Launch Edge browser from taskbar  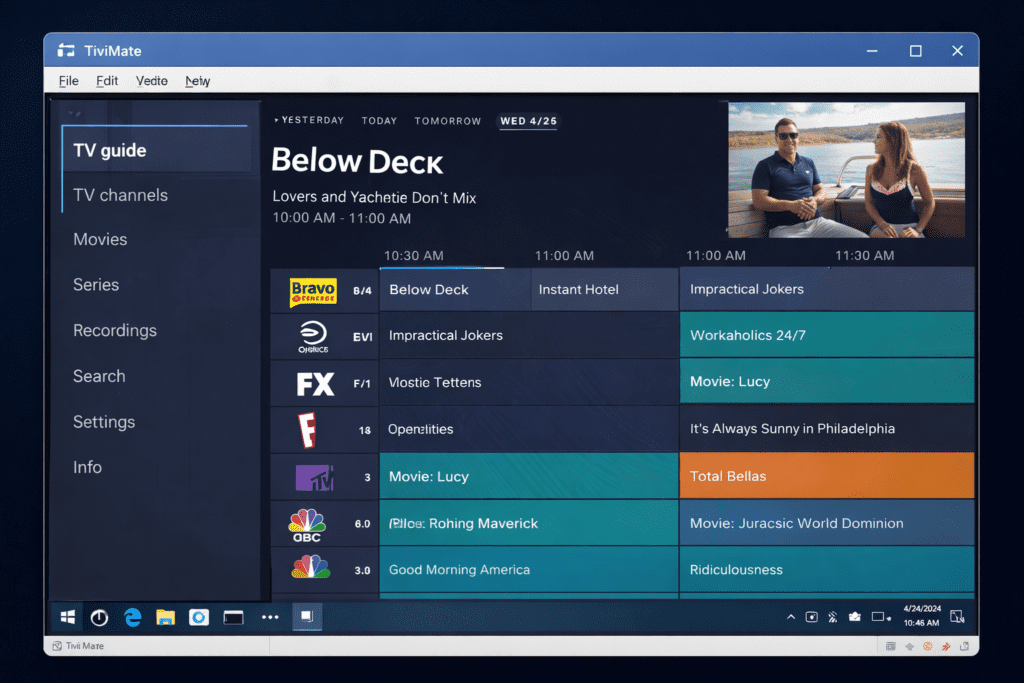(133, 617)
